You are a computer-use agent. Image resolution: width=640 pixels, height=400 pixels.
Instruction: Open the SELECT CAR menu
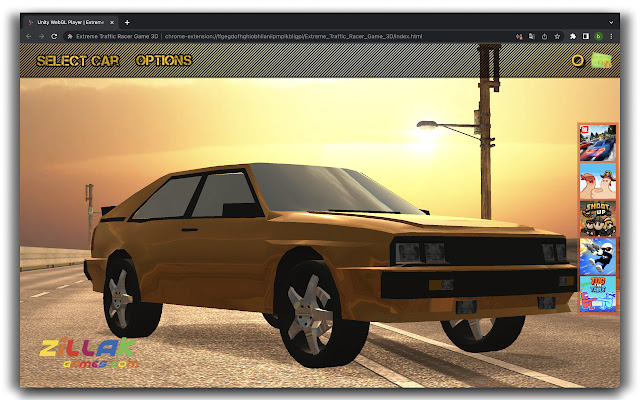(78, 61)
